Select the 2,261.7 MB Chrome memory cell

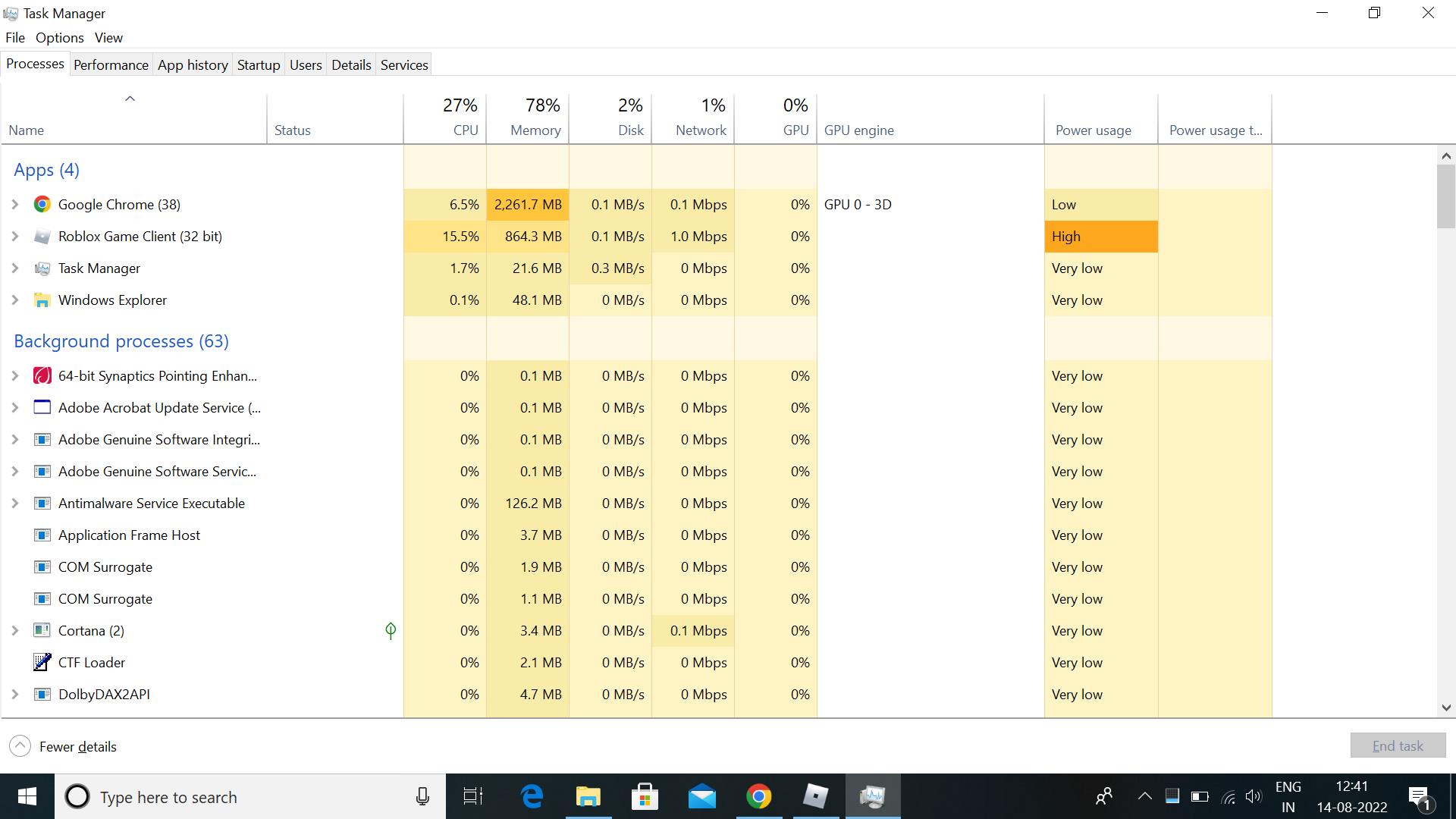[528, 205]
